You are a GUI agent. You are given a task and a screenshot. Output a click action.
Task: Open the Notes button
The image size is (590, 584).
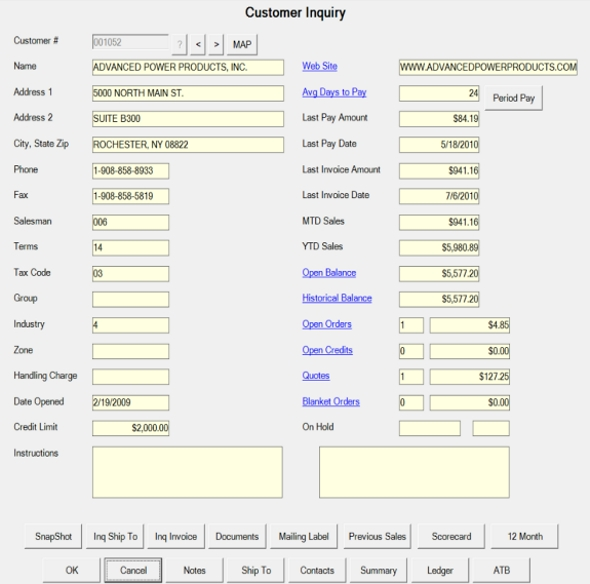pos(195,570)
